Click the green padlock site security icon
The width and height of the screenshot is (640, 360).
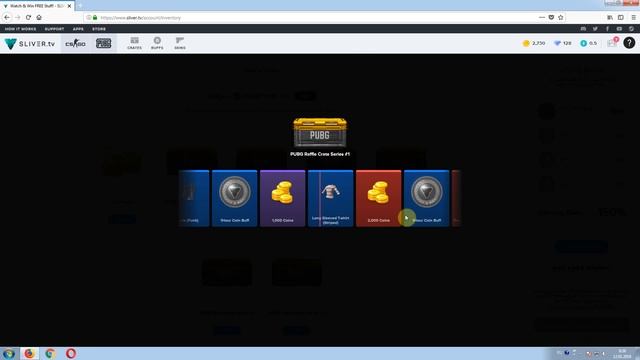coord(95,18)
